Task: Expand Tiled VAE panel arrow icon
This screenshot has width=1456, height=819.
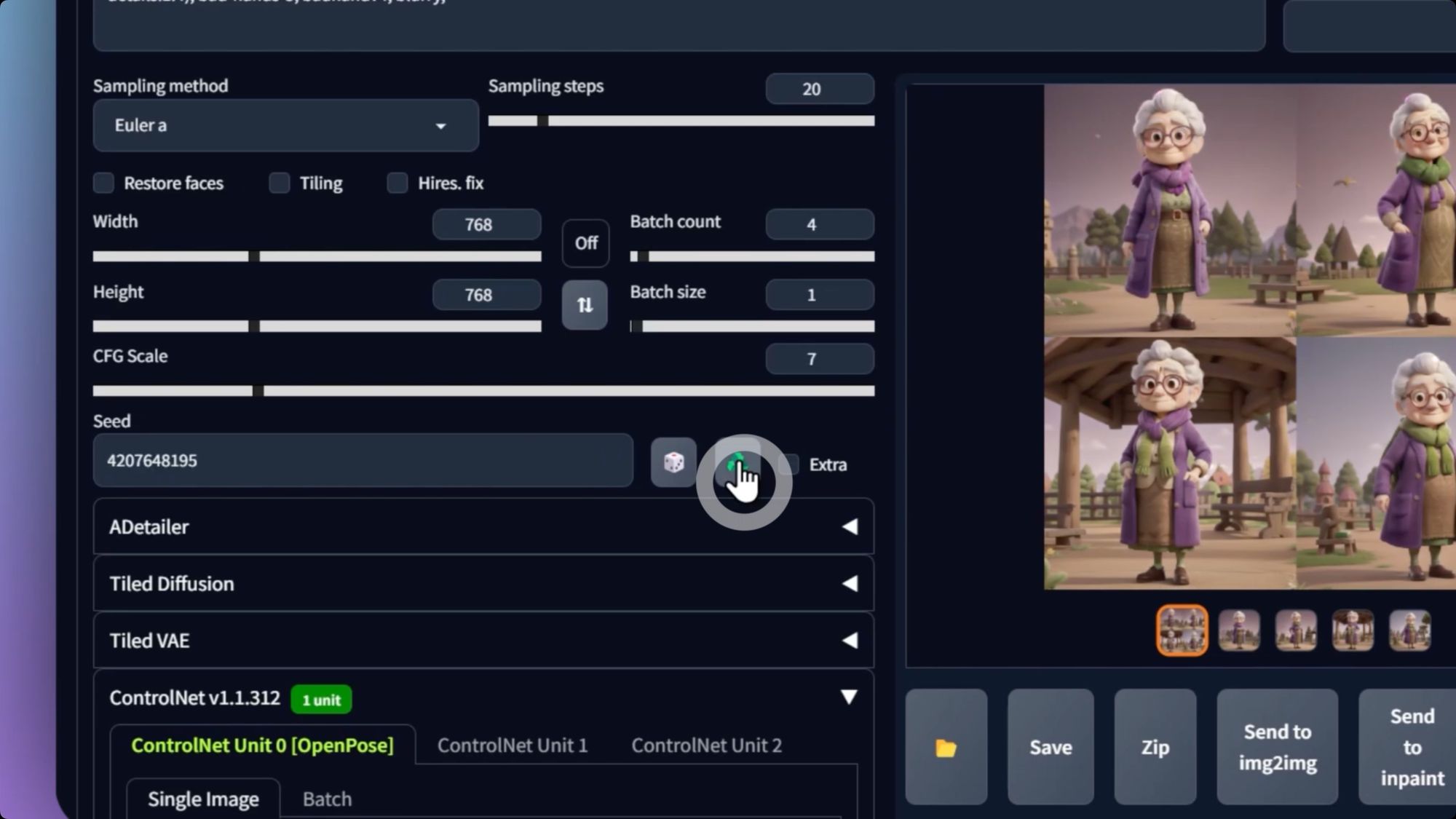Action: pos(849,640)
